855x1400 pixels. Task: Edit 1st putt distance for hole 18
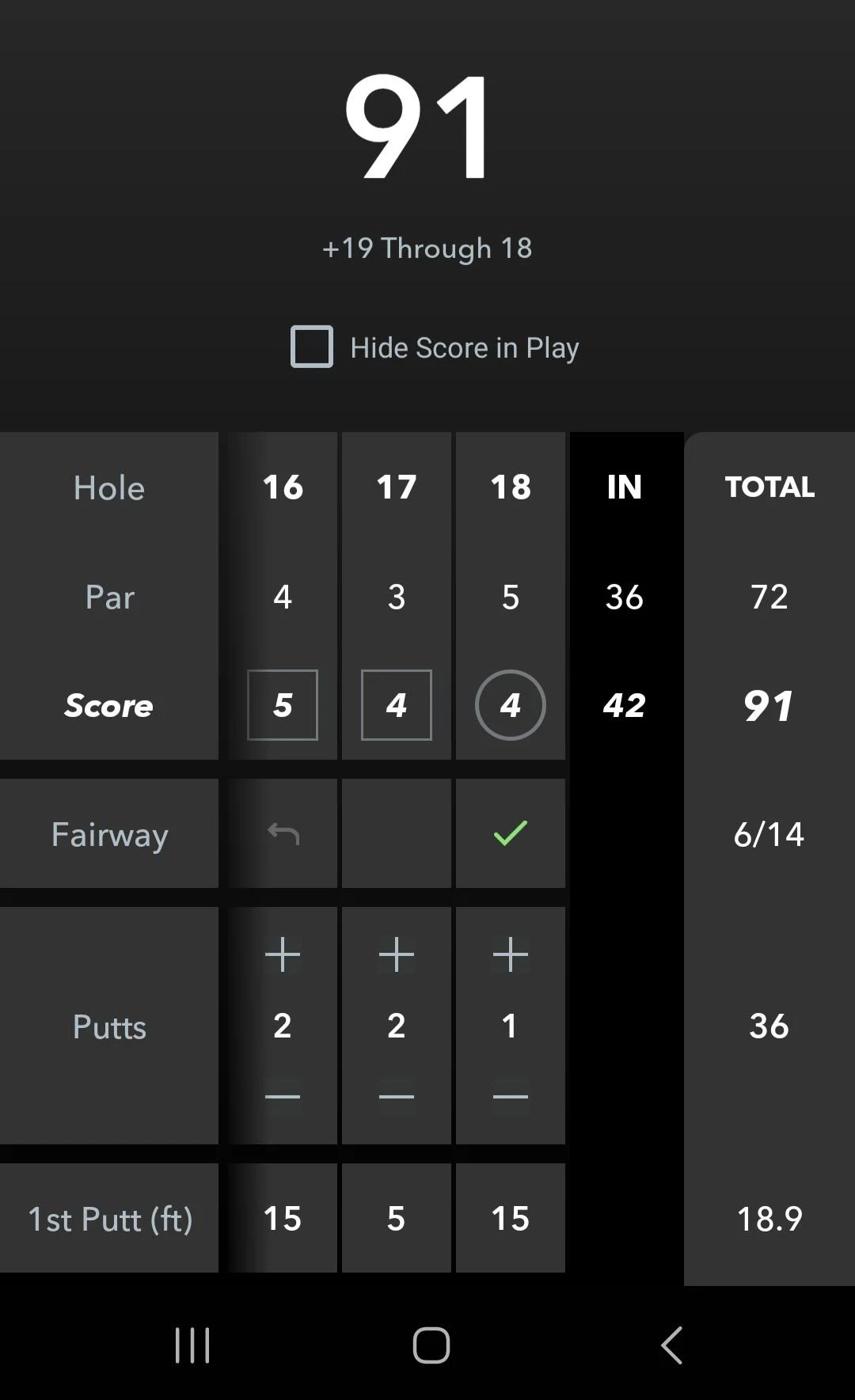(511, 1219)
